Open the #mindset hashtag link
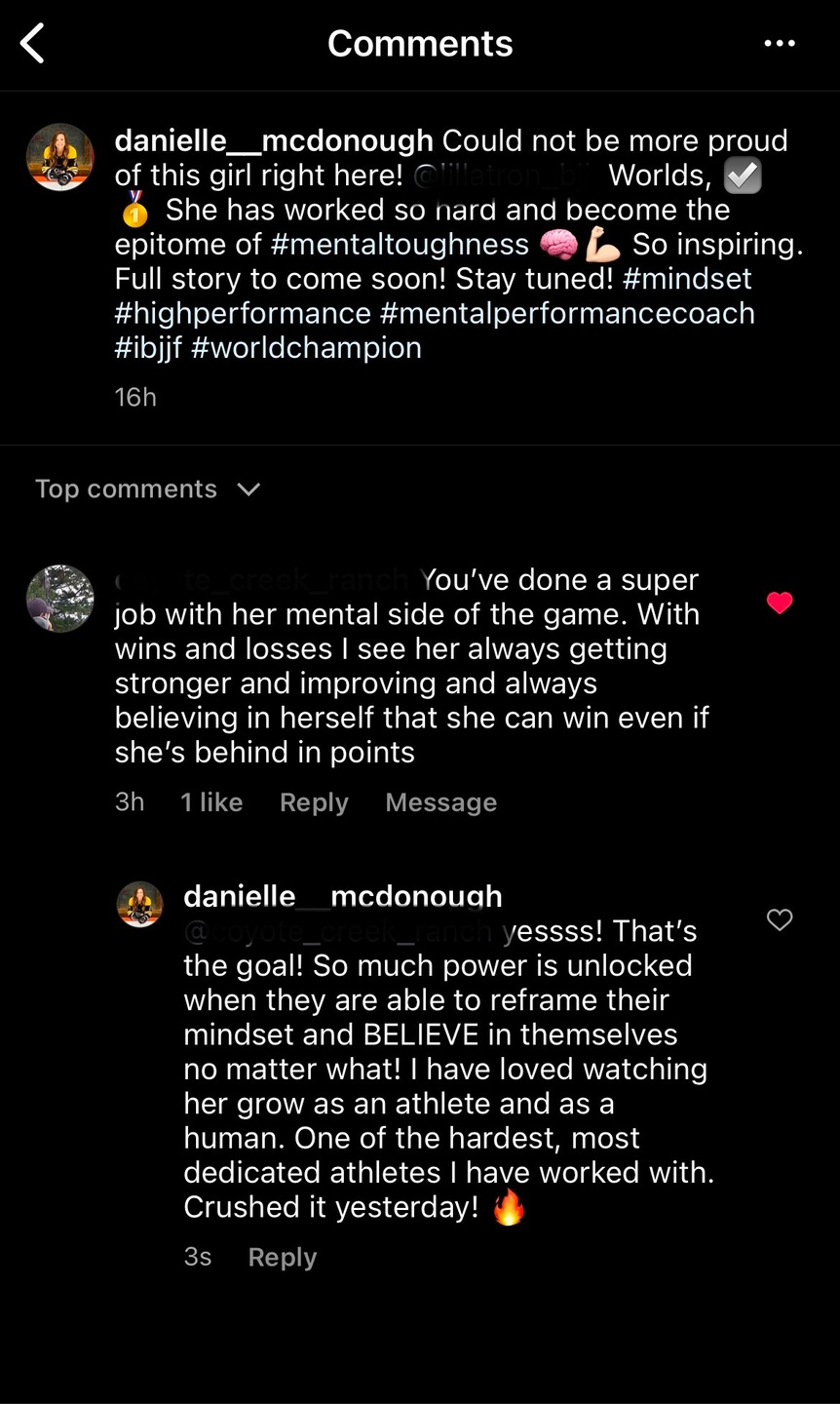Image resolution: width=840 pixels, height=1404 pixels. click(687, 279)
